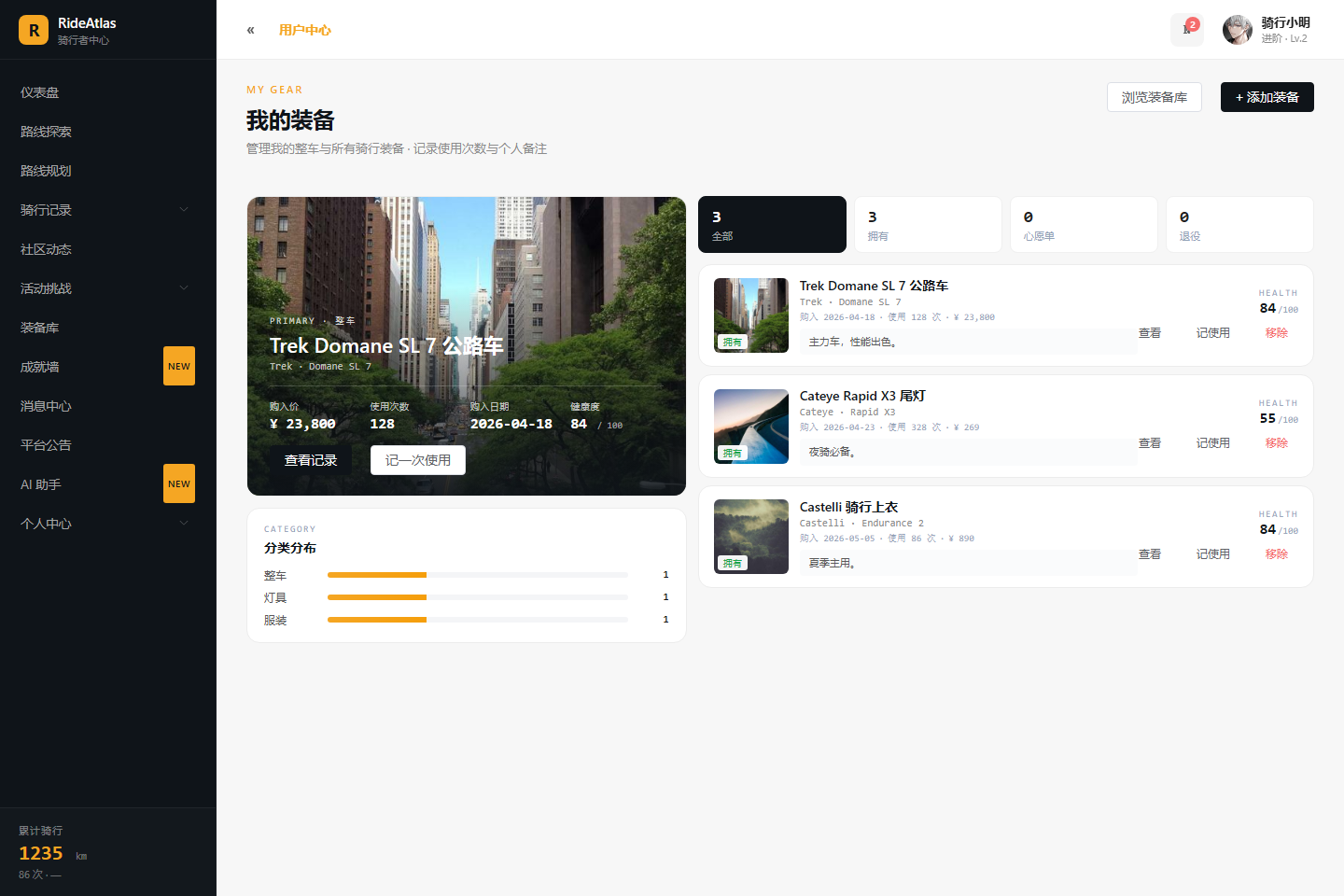Click the 浏览装备库 button
The image size is (1344, 896).
click(x=1155, y=97)
